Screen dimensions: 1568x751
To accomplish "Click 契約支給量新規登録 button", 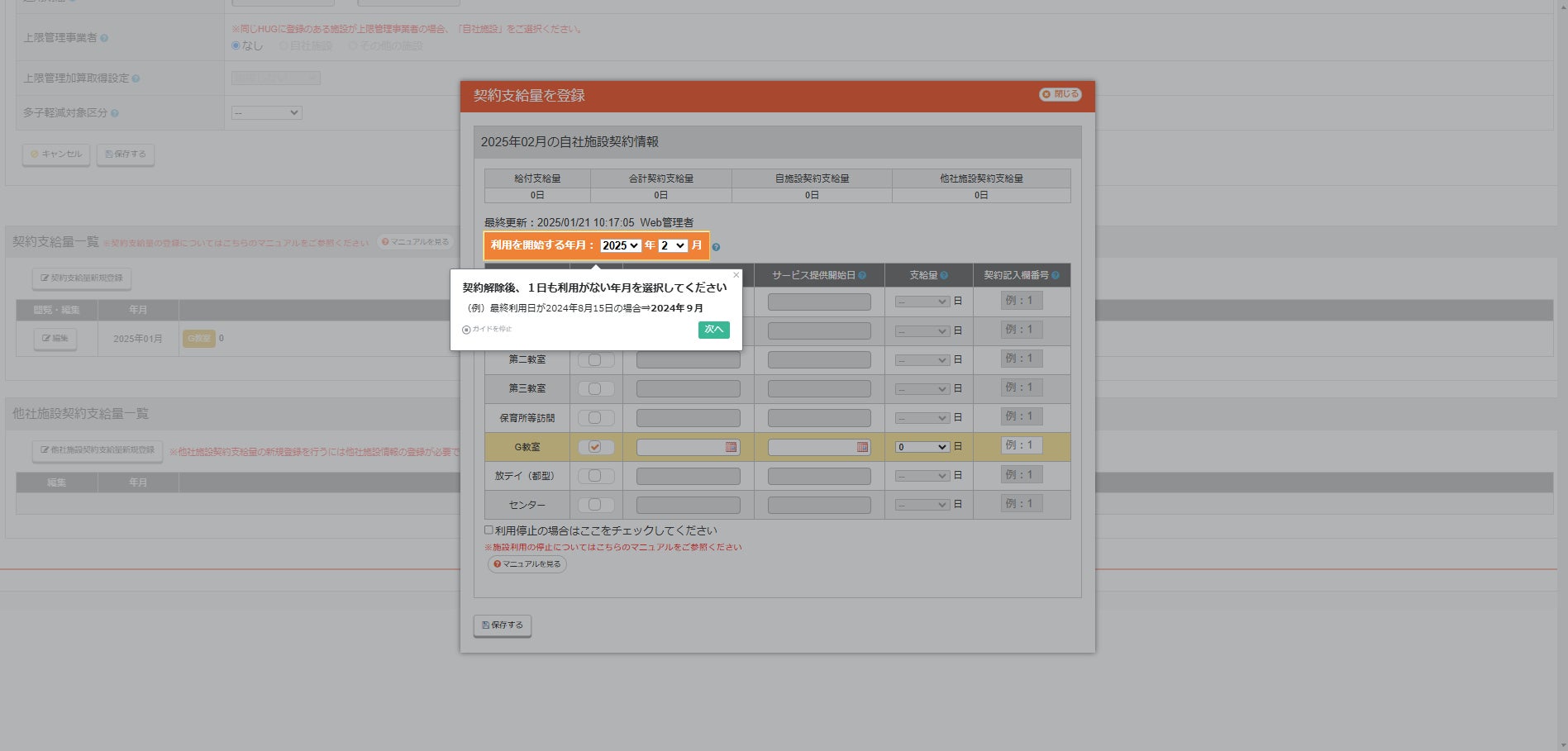I will 82,278.
